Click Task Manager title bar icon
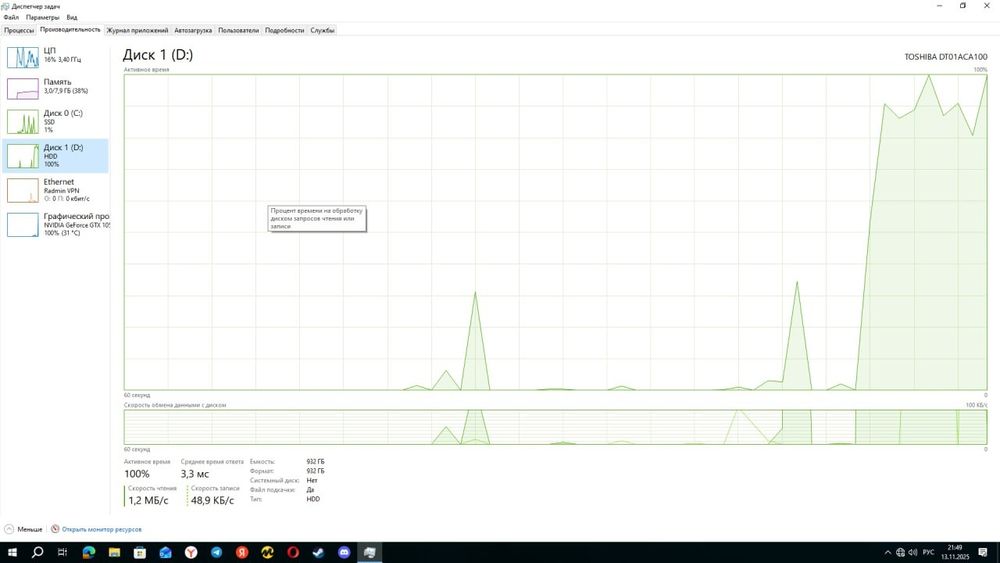The image size is (1000, 563). tap(6, 6)
